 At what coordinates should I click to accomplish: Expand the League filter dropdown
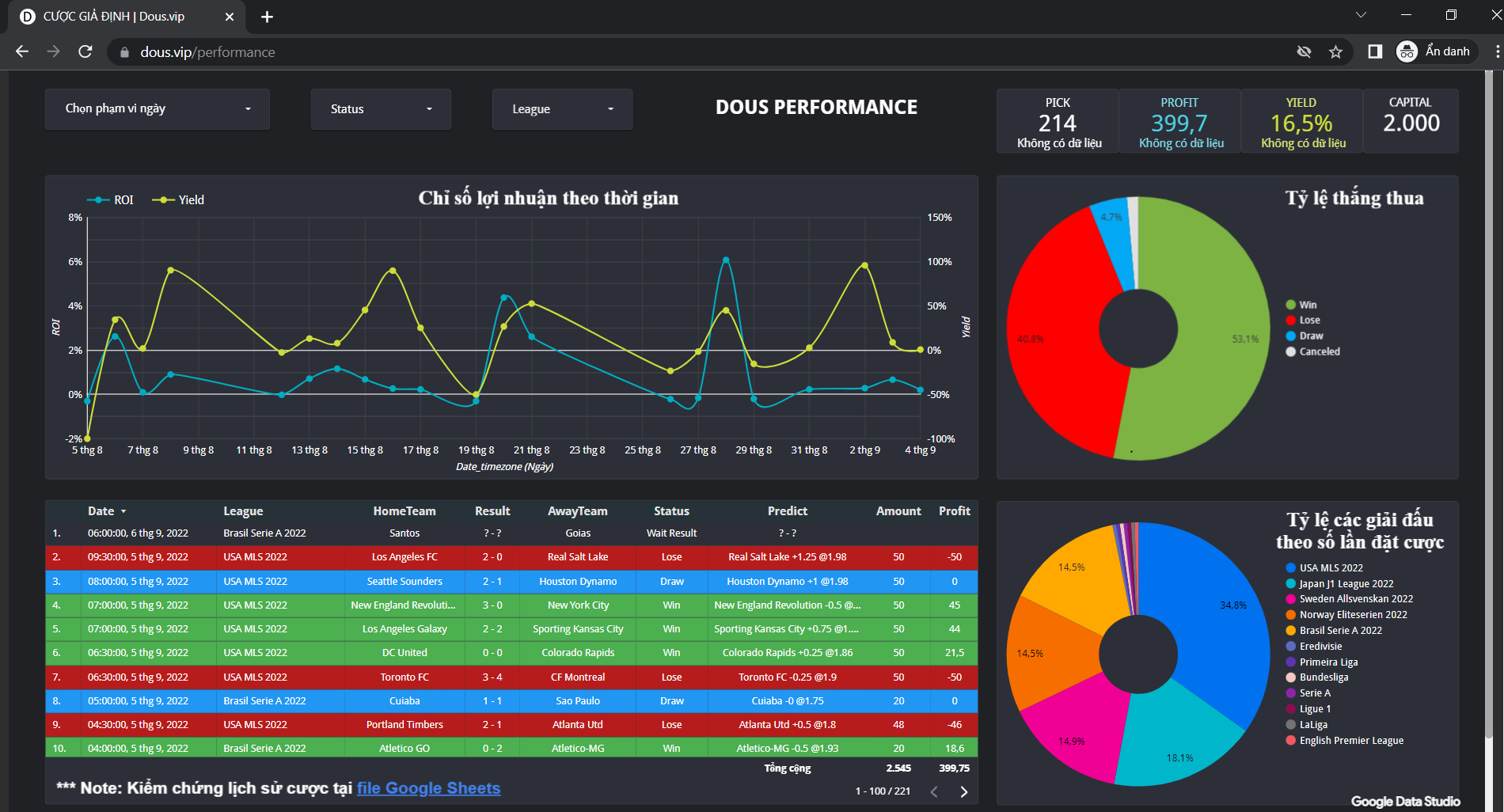(x=562, y=109)
